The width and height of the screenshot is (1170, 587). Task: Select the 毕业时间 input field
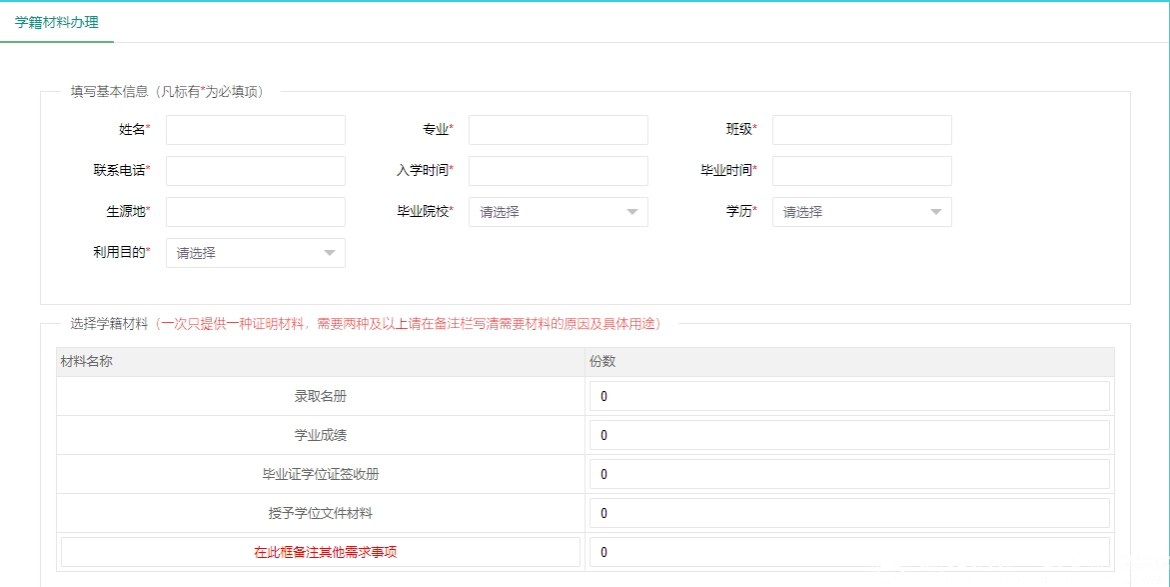click(x=861, y=171)
